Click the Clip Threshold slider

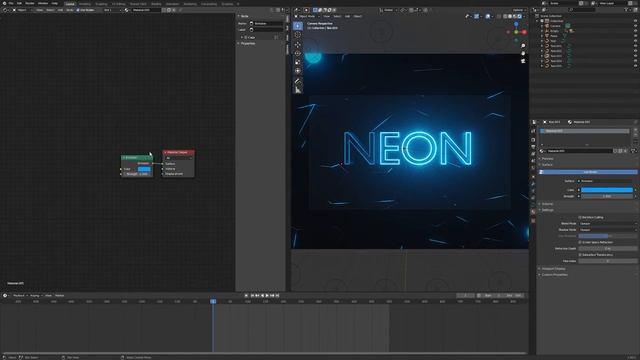coord(607,236)
